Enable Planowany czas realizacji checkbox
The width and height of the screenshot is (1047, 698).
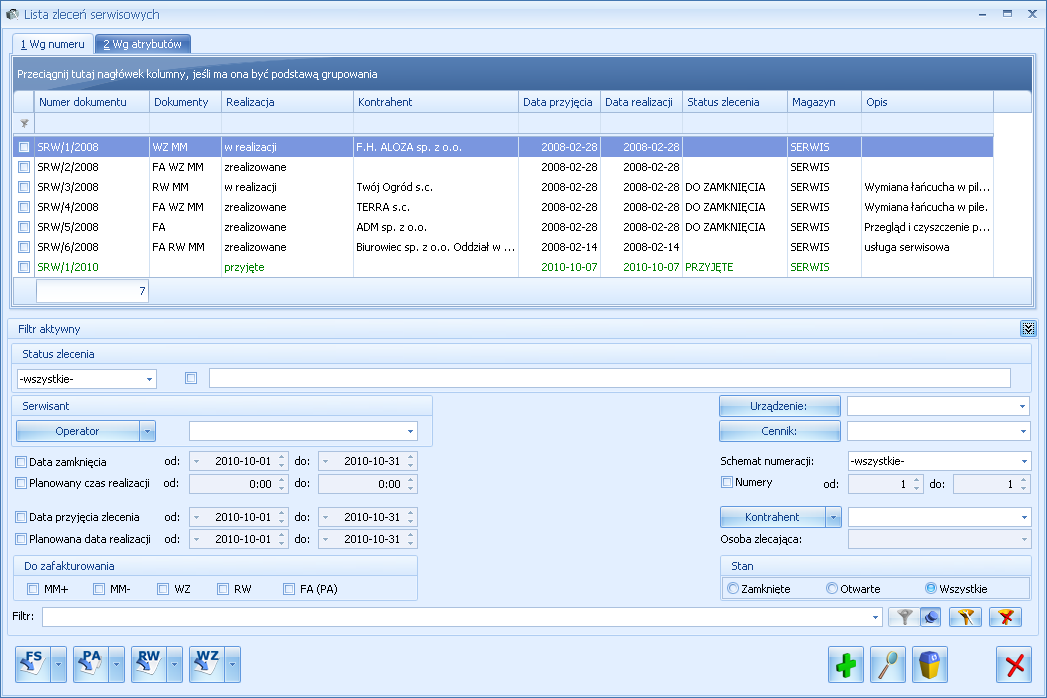21,483
